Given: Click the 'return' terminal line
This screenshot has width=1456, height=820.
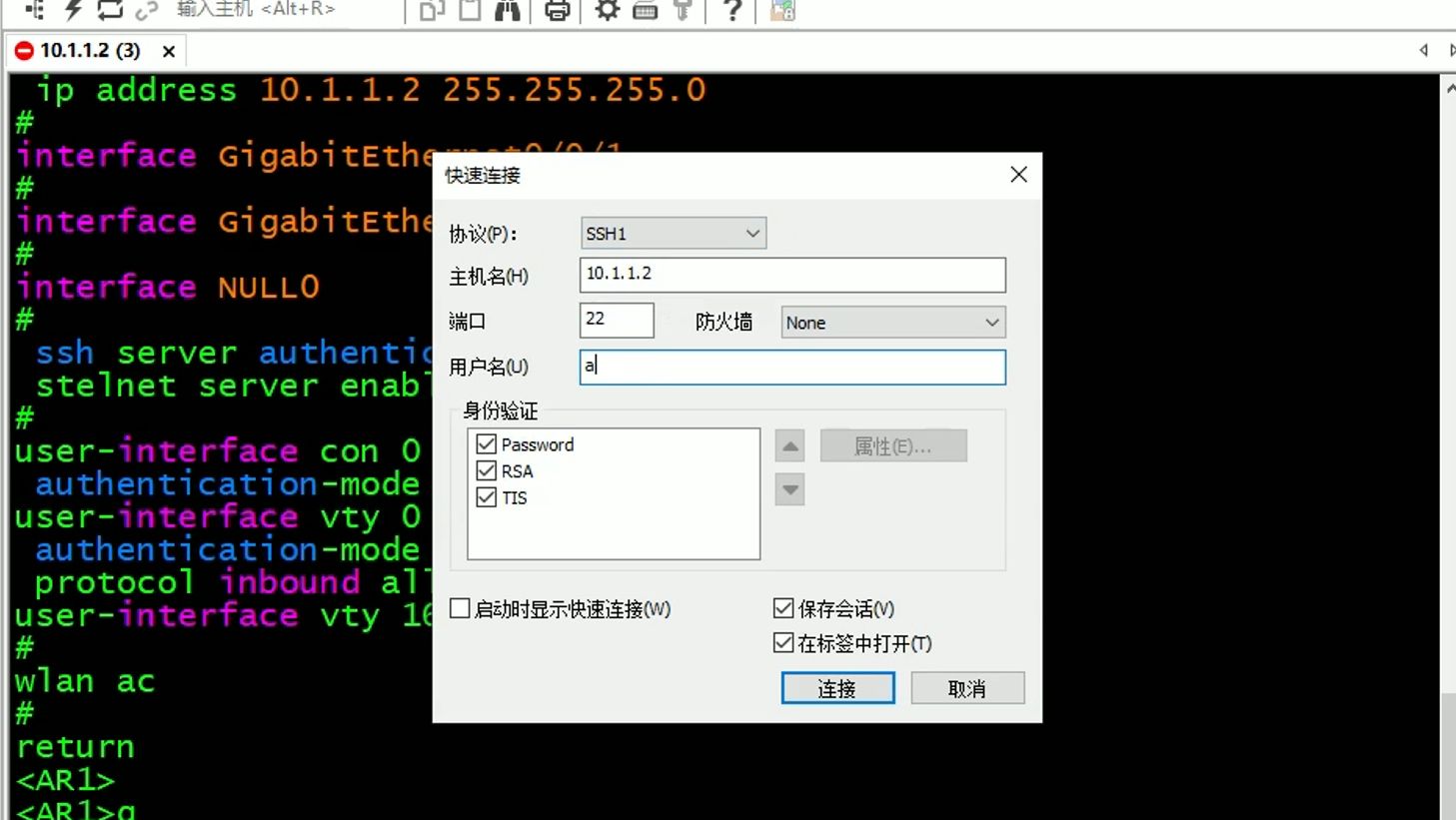Looking at the screenshot, I should 75,747.
